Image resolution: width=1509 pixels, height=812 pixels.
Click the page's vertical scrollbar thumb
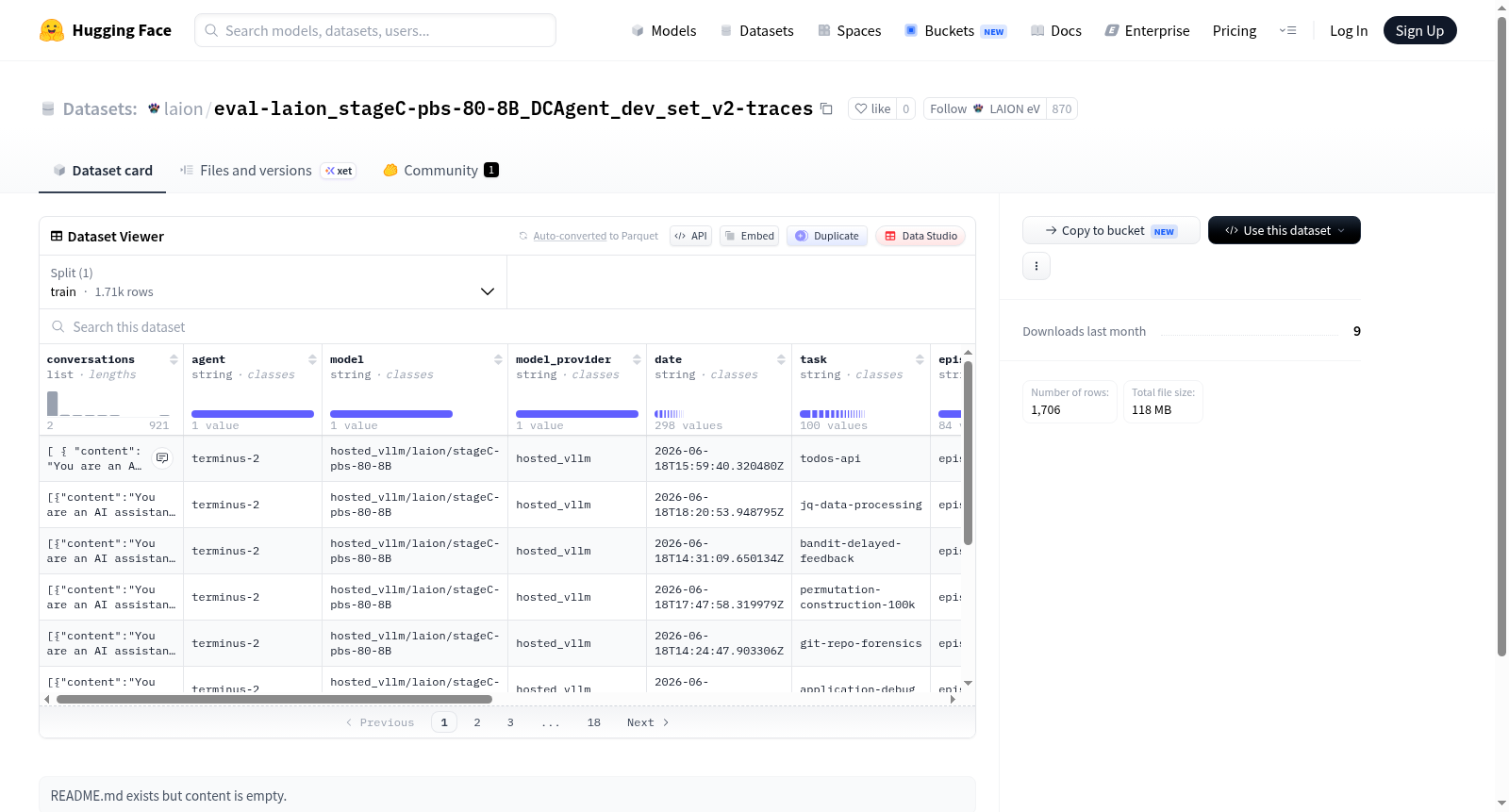click(1501, 336)
